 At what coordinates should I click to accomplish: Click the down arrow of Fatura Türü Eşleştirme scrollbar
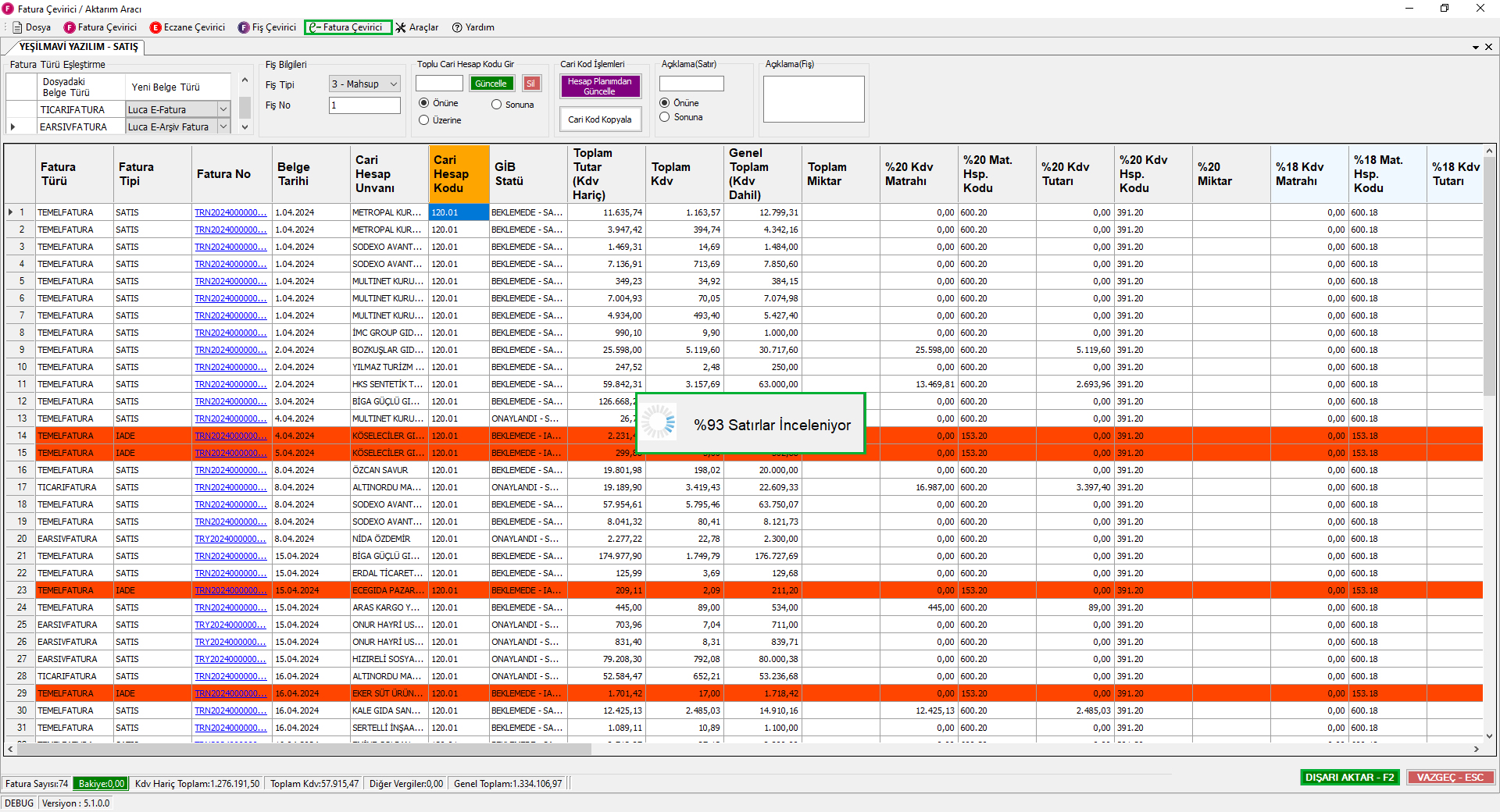245,127
